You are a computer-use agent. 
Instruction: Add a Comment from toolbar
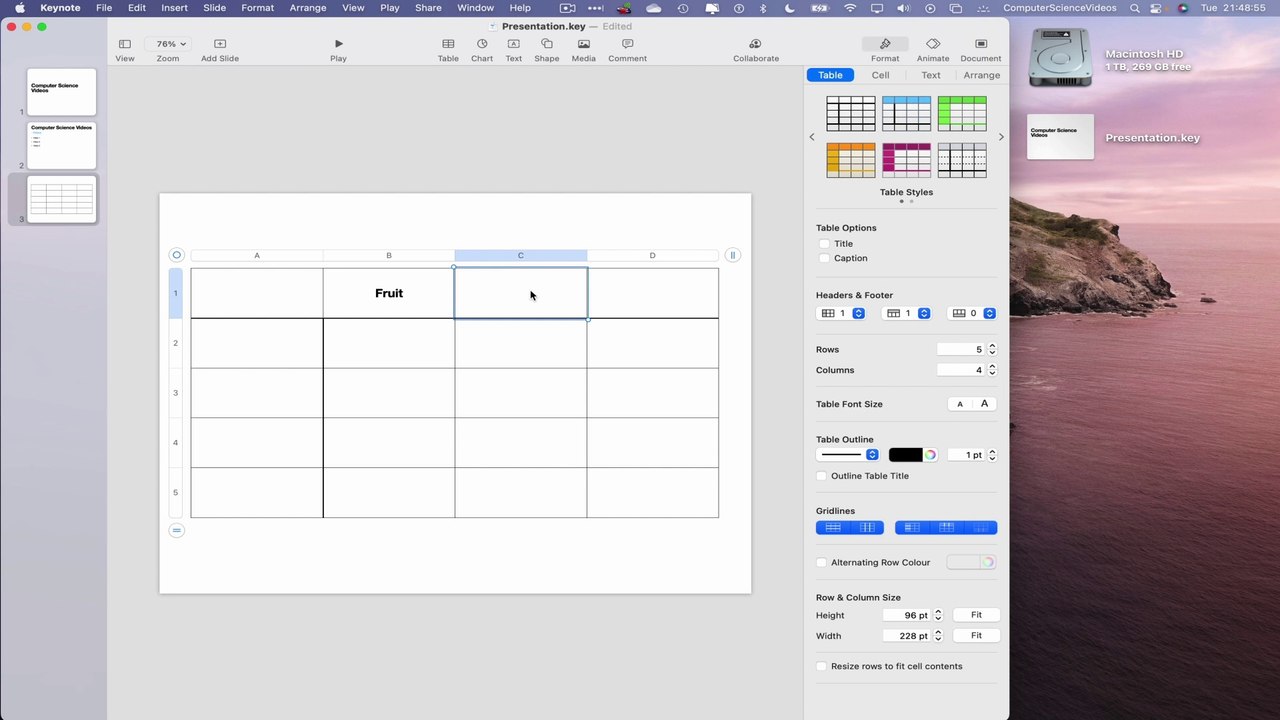(628, 49)
